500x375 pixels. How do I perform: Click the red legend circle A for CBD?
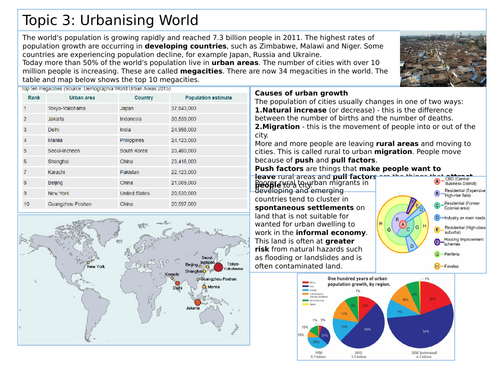pos(437,181)
